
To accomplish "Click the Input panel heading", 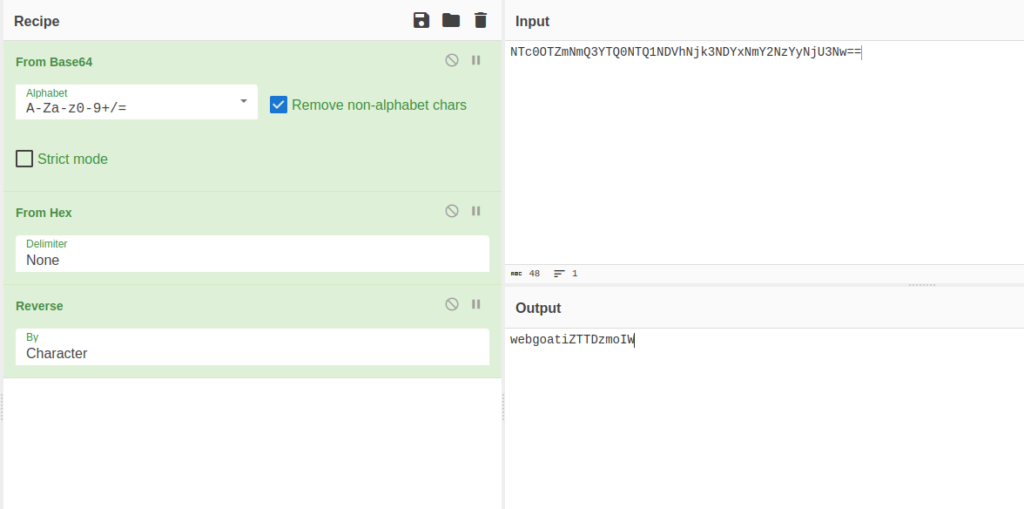I will point(532,22).
